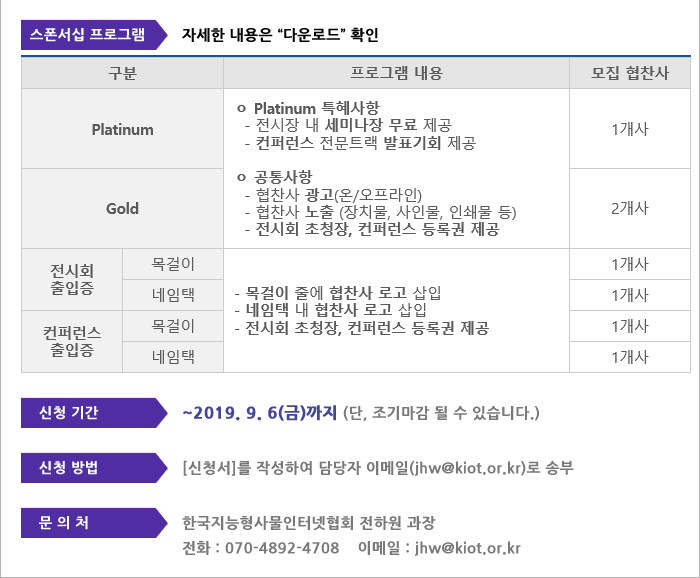Click the 프로그램 내용 column header
700x578 pixels.
pos(396,73)
